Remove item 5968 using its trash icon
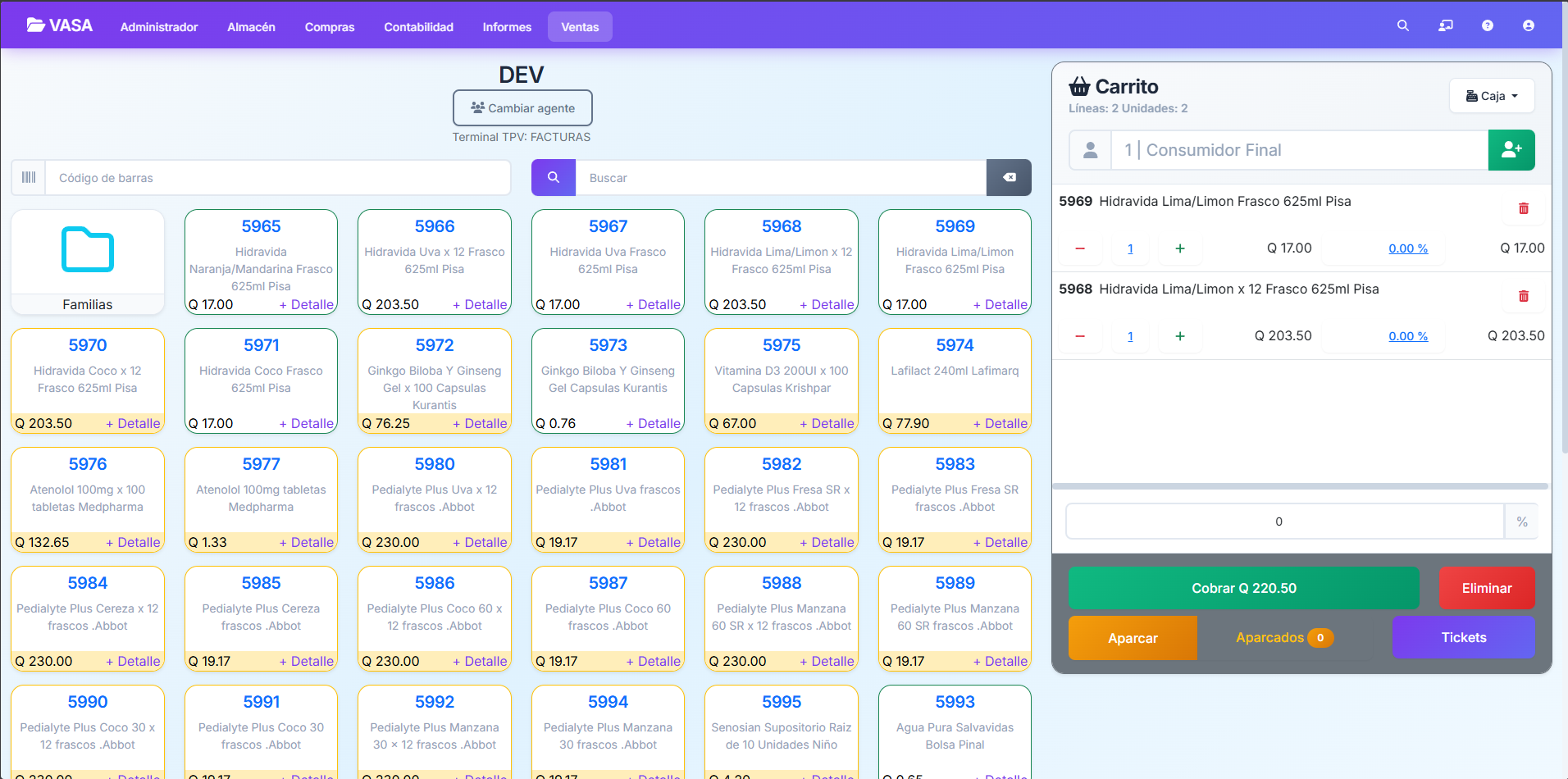Screen dimensions: 1568x779 tap(1523, 296)
